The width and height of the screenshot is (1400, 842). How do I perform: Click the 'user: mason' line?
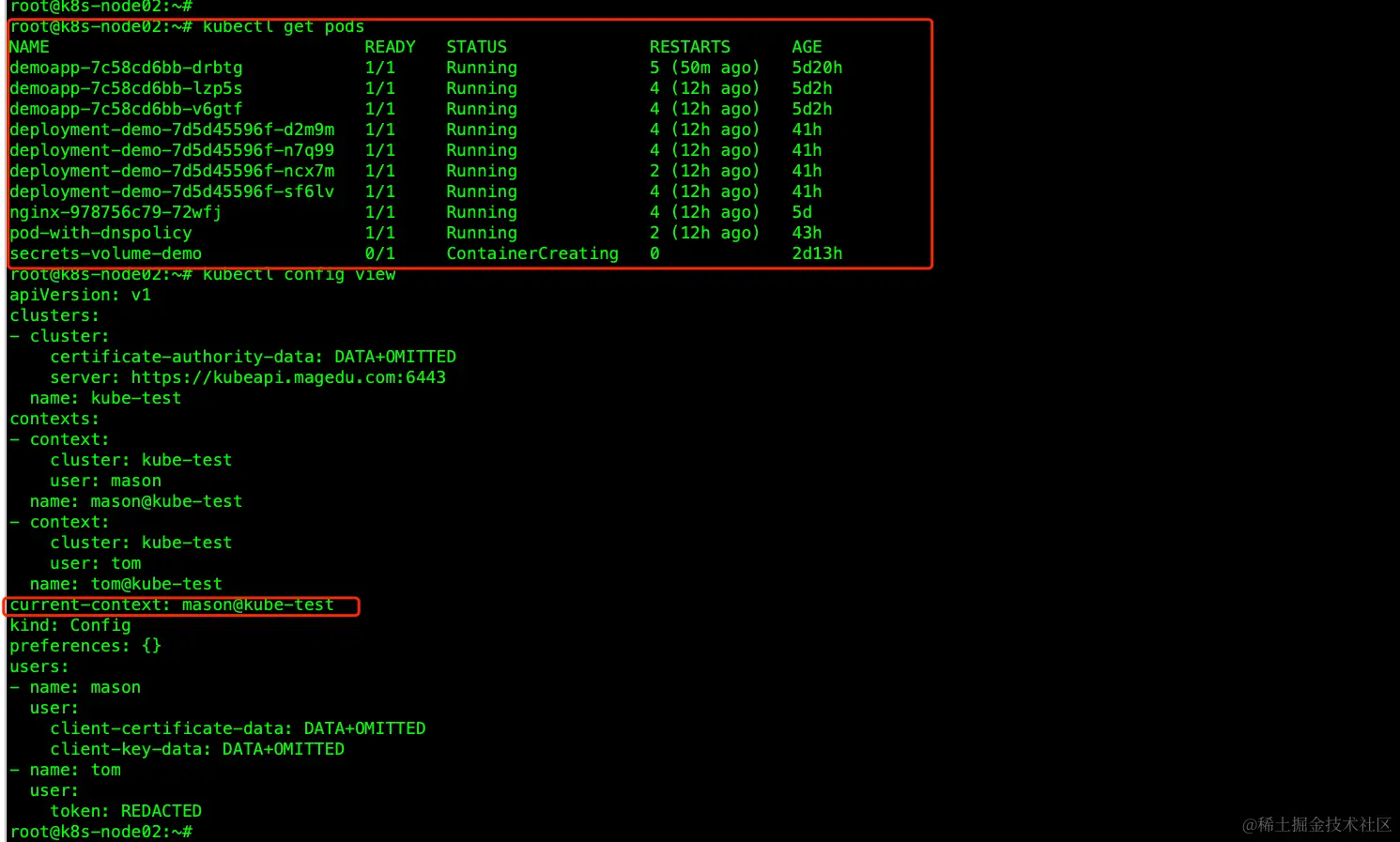pos(105,481)
